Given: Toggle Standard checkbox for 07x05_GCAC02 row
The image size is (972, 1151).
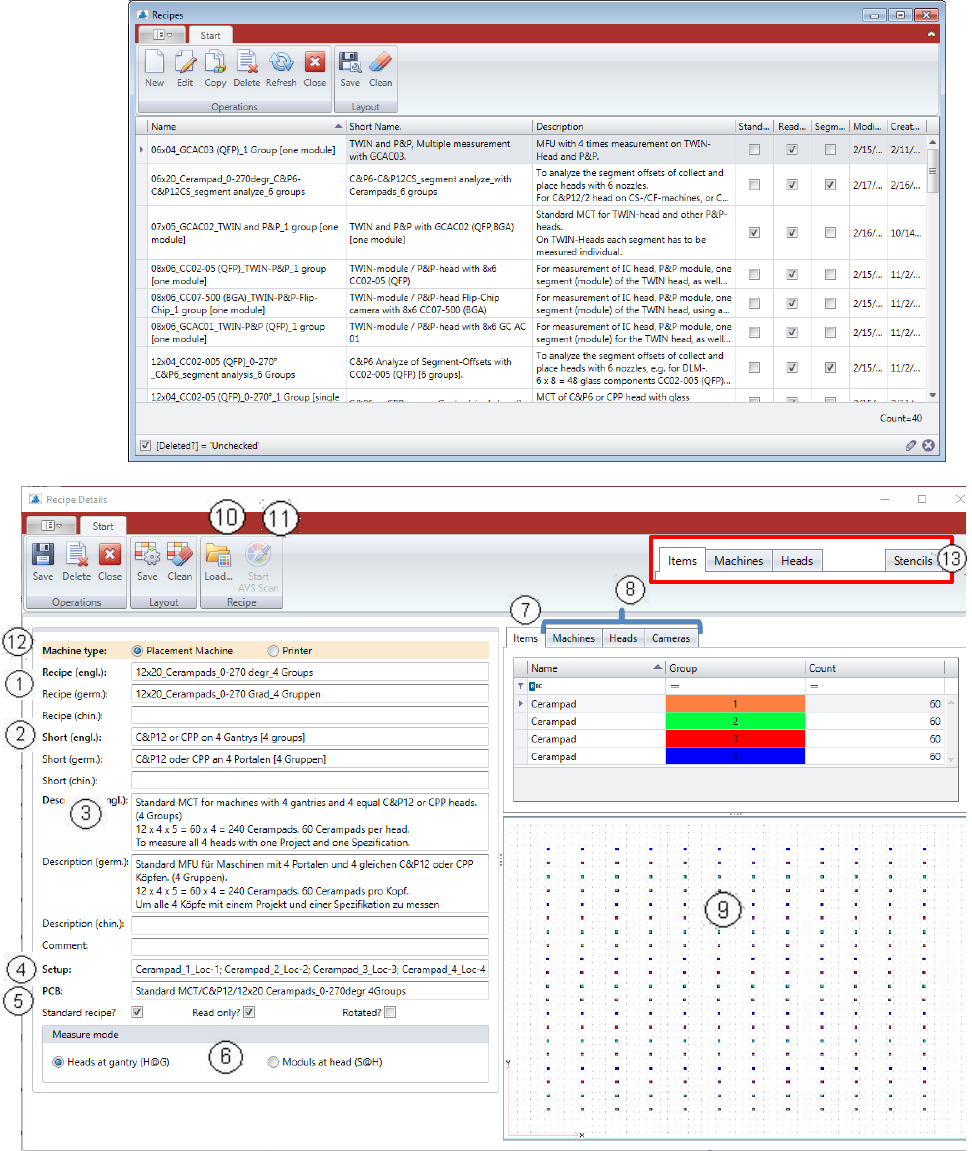Looking at the screenshot, I should (754, 233).
